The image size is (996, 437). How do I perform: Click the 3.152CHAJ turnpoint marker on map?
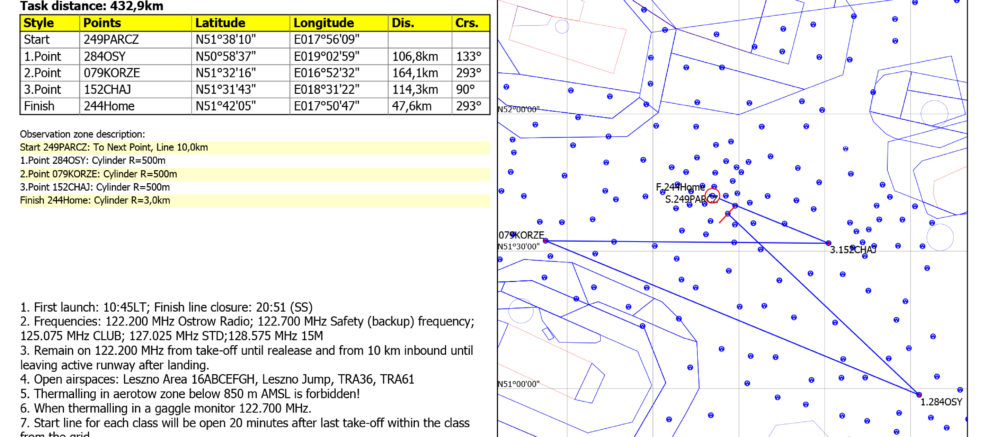(x=828, y=242)
